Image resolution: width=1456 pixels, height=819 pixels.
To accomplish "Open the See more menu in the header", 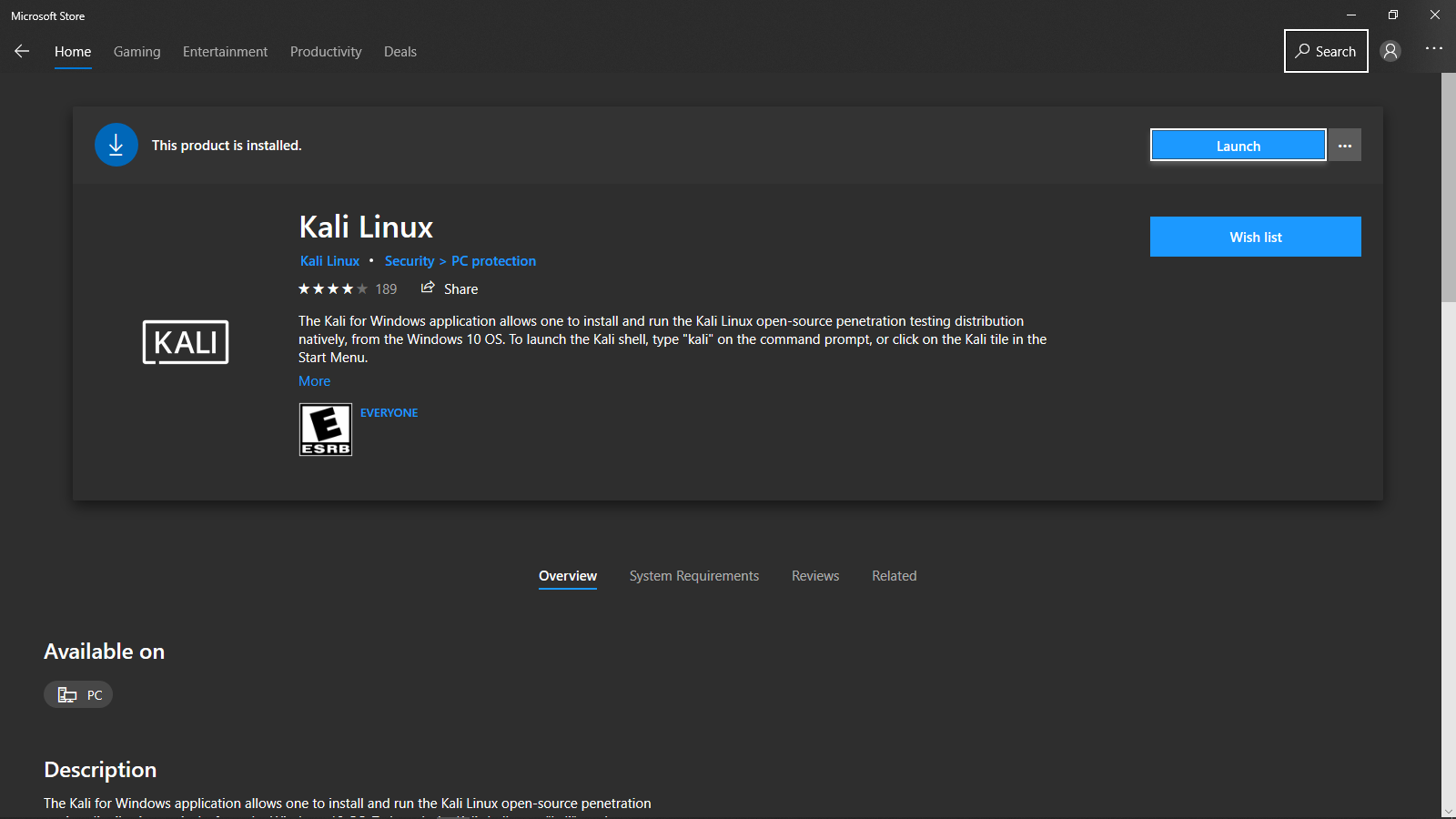I will [x=1434, y=48].
